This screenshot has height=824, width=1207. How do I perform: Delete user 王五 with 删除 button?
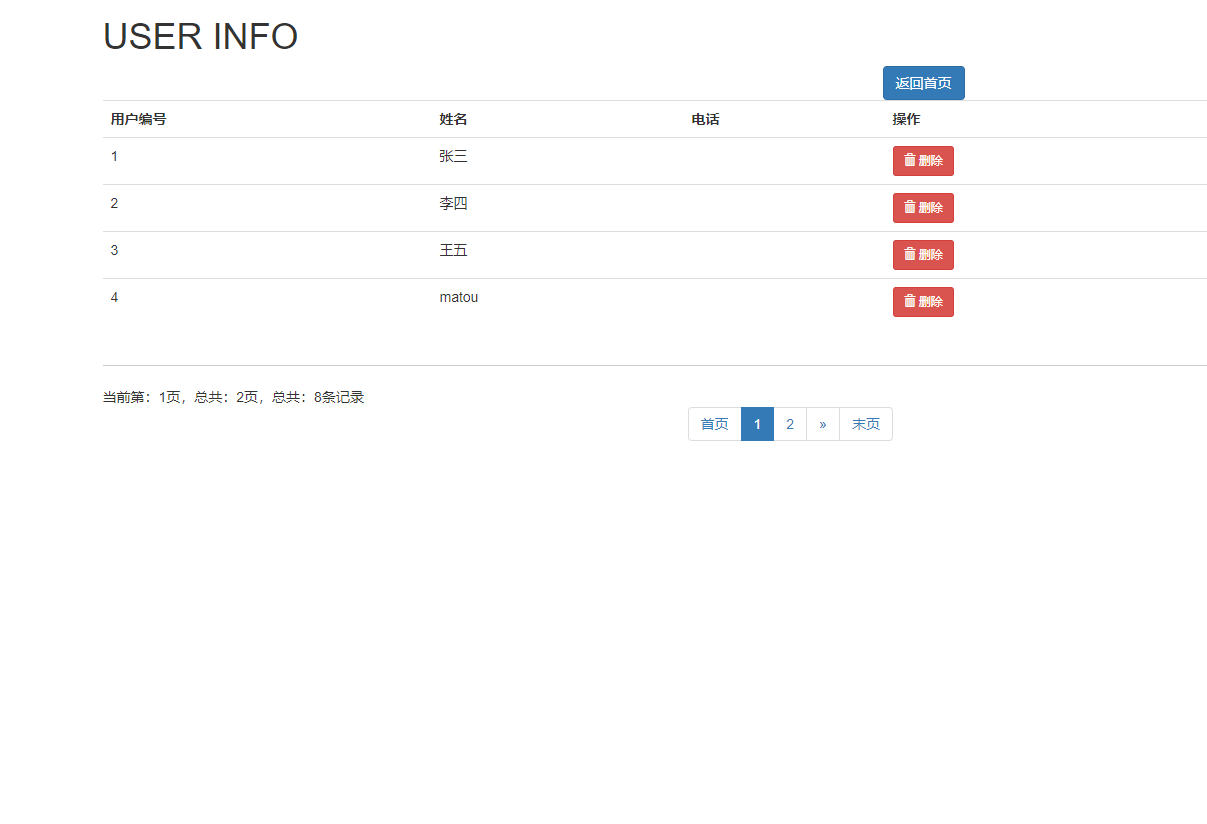[923, 255]
